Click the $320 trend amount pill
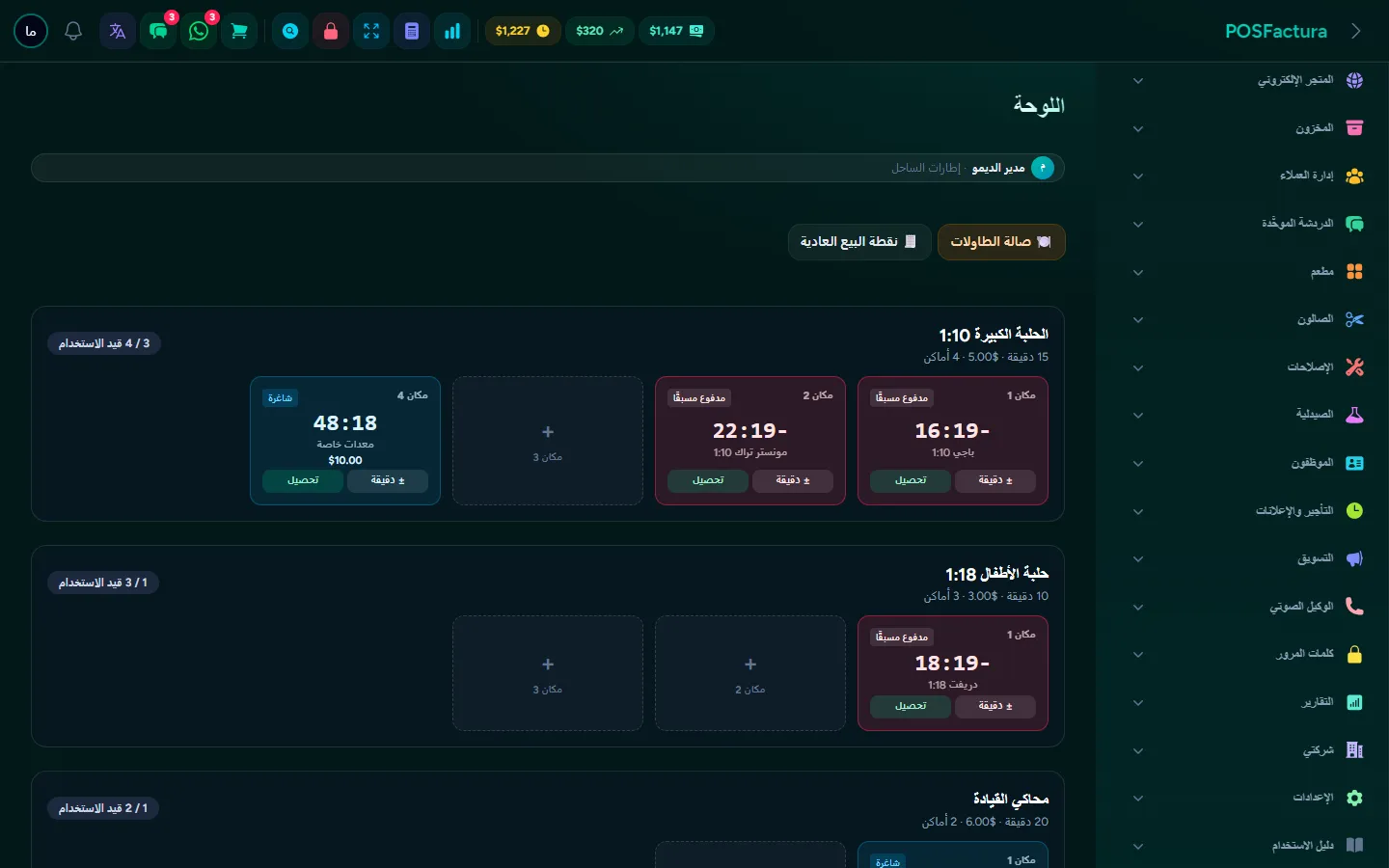Screen dimensions: 1389x868 (x=599, y=31)
